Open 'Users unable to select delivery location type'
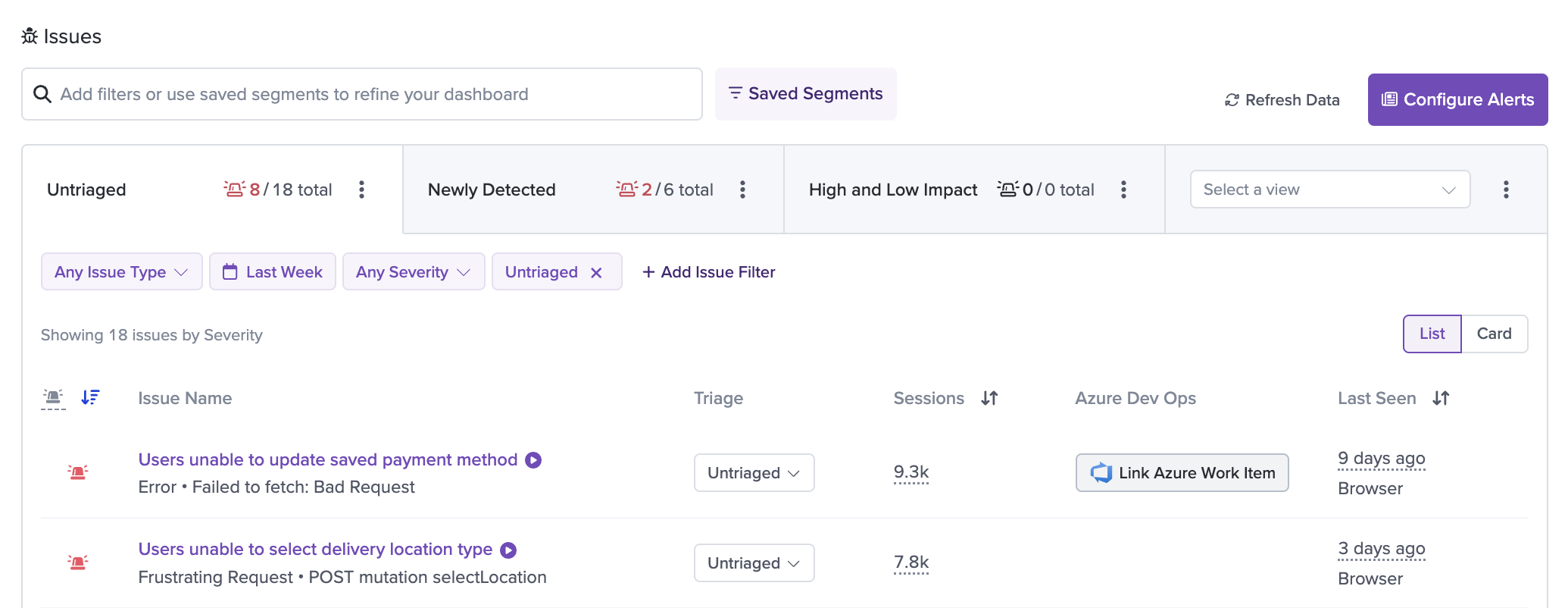This screenshot has width=1568, height=608. point(315,550)
